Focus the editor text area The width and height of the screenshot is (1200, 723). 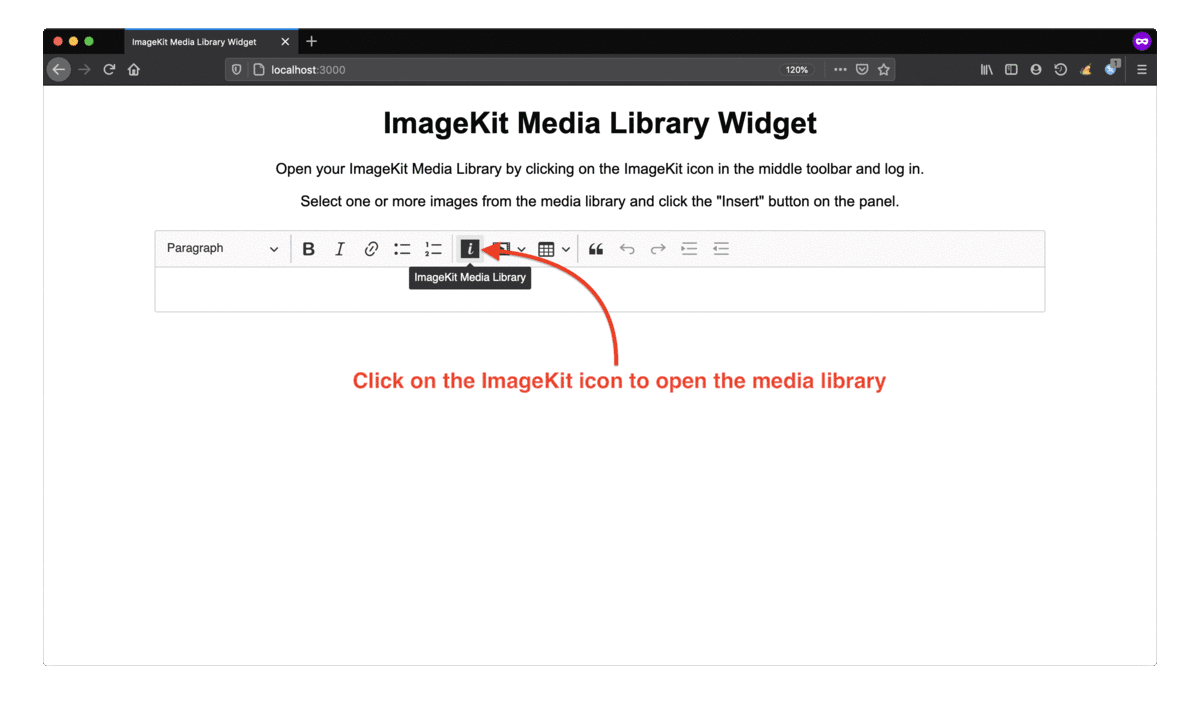[600, 289]
